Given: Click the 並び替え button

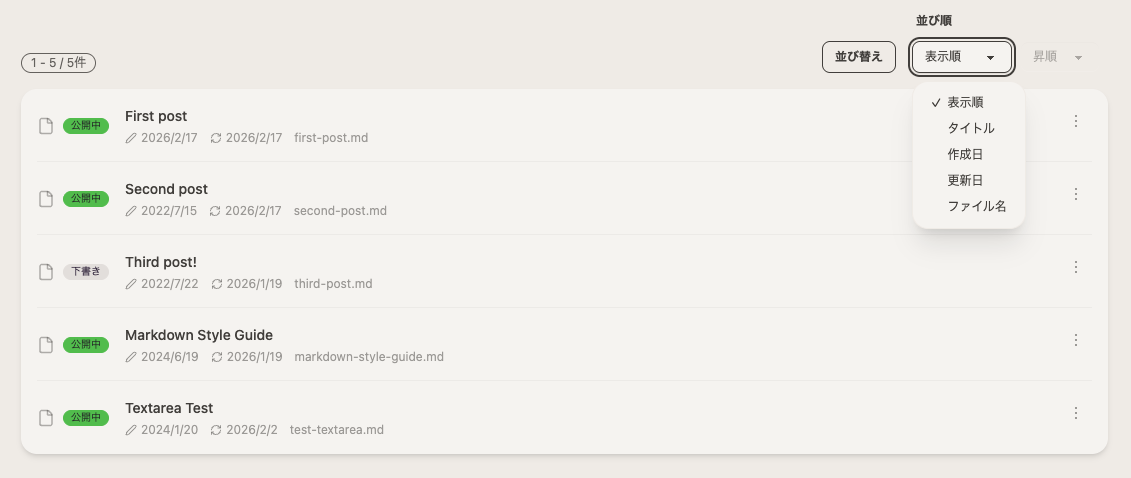Looking at the screenshot, I should point(858,57).
